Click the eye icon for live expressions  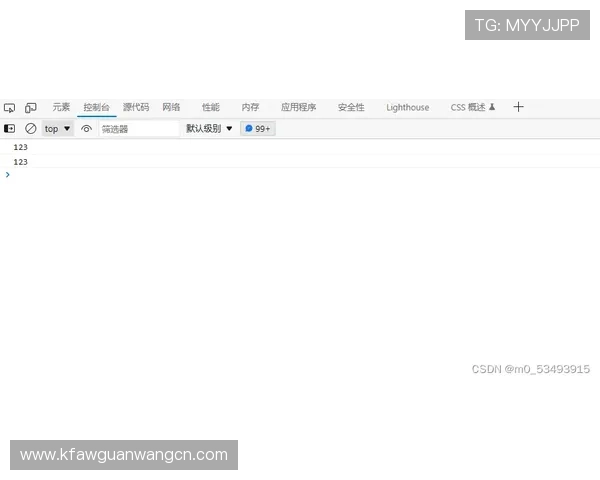coord(86,129)
